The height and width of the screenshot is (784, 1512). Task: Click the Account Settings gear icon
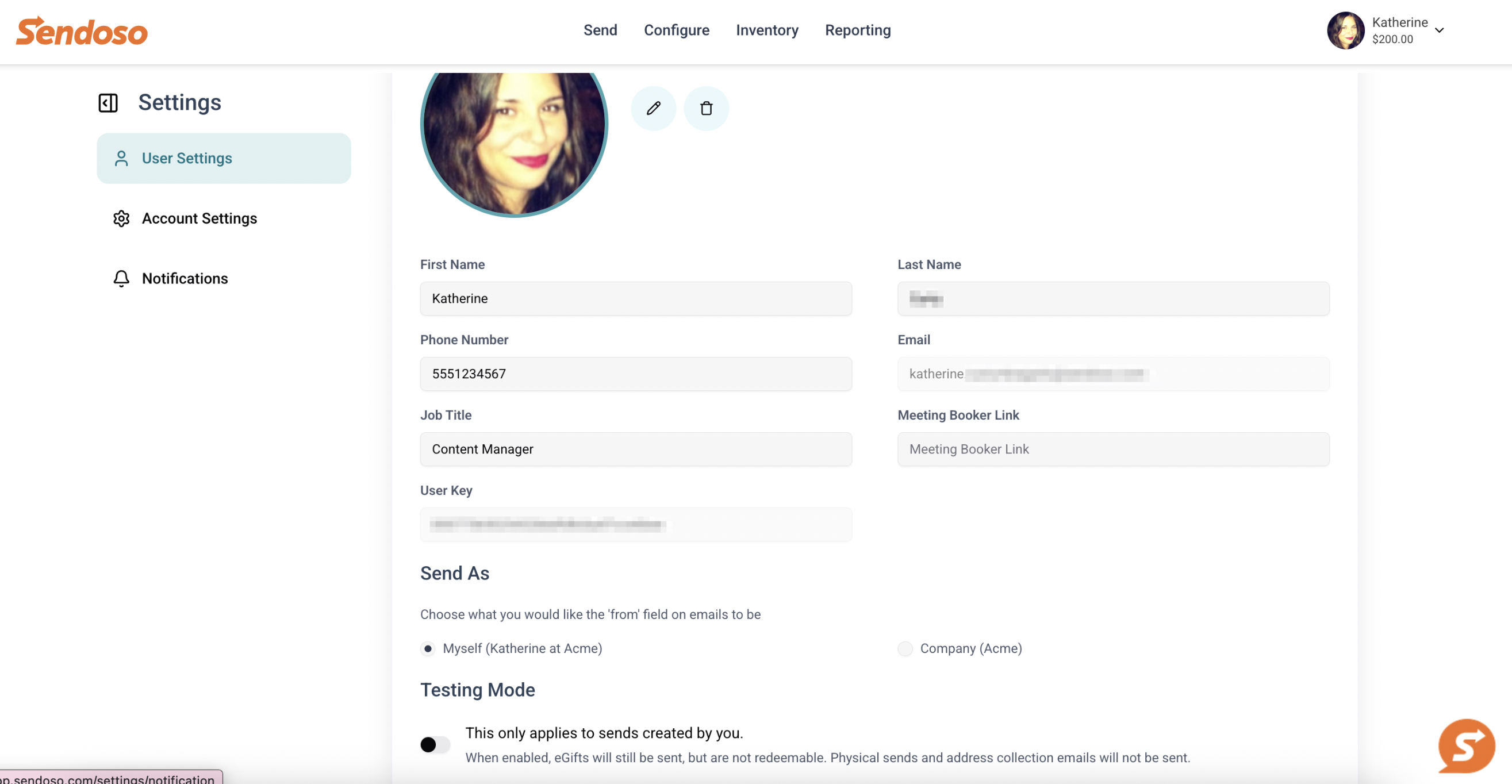[121, 218]
